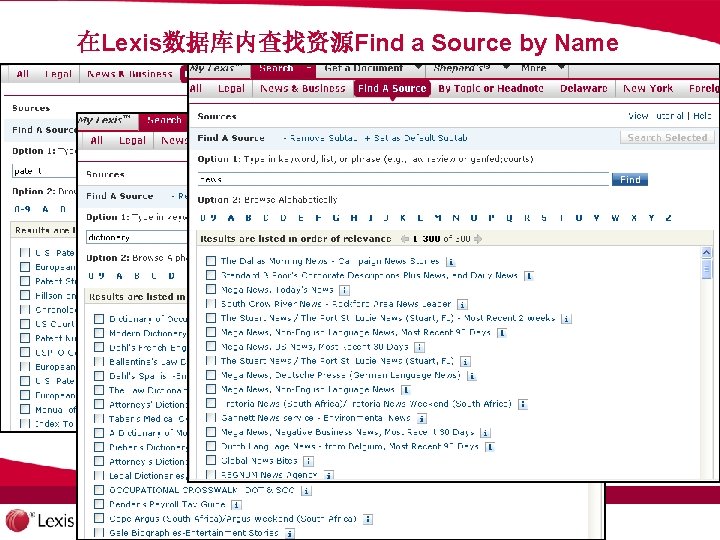The image size is (720, 540).
Task: Switch to Legal tab in front window
Action: 231,89
